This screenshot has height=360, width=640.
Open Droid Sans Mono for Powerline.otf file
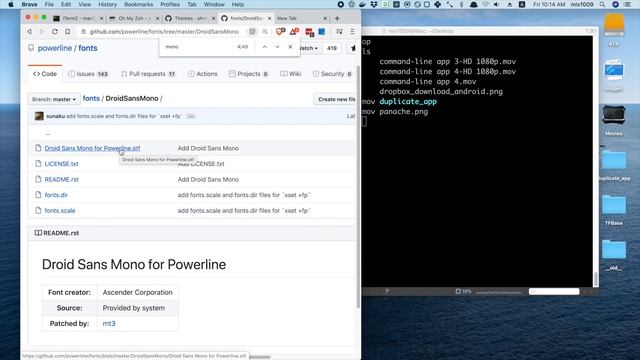tap(92, 148)
